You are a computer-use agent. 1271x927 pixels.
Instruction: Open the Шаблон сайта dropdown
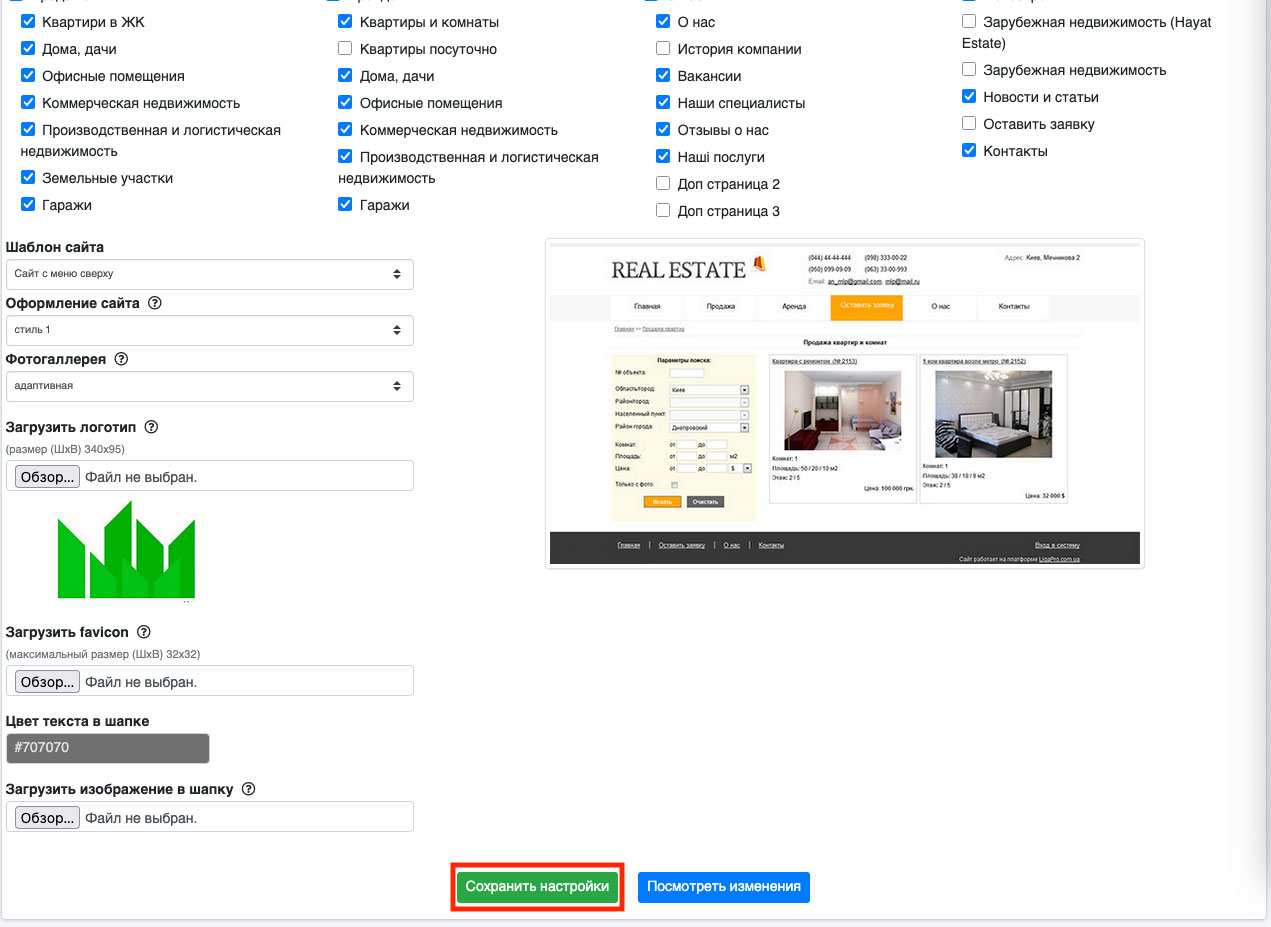click(210, 274)
